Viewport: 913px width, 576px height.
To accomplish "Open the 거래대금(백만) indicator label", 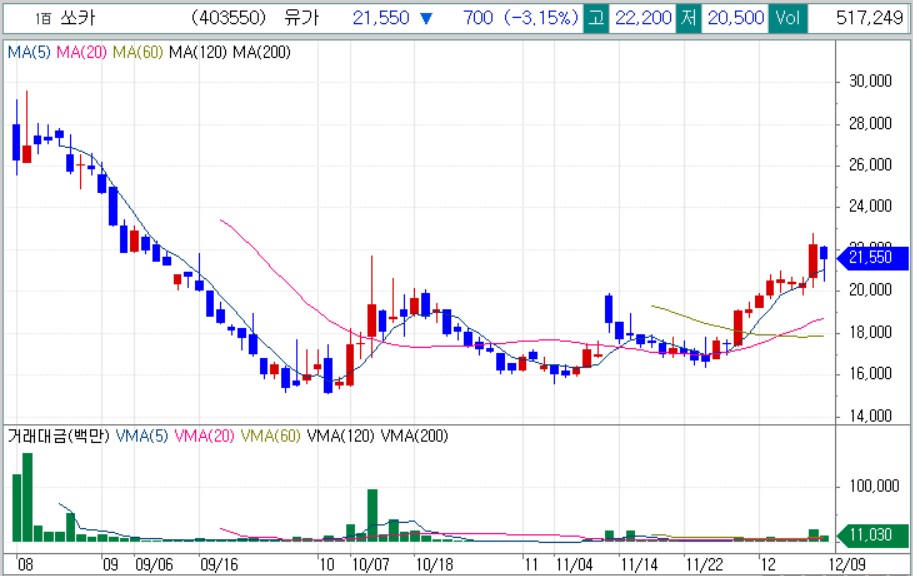I will (x=58, y=436).
